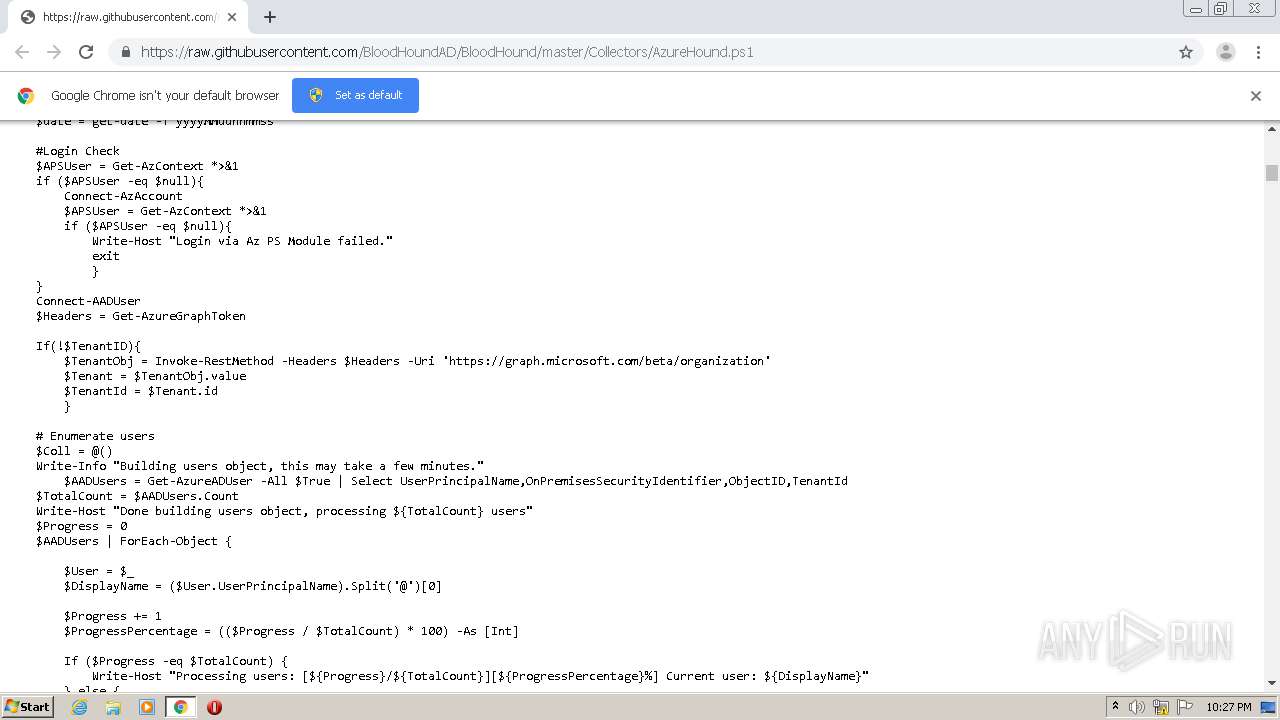This screenshot has height=720, width=1280.
Task: Click the 'If ($Progress -eq $TotalCount)' line
Action: [176, 661]
